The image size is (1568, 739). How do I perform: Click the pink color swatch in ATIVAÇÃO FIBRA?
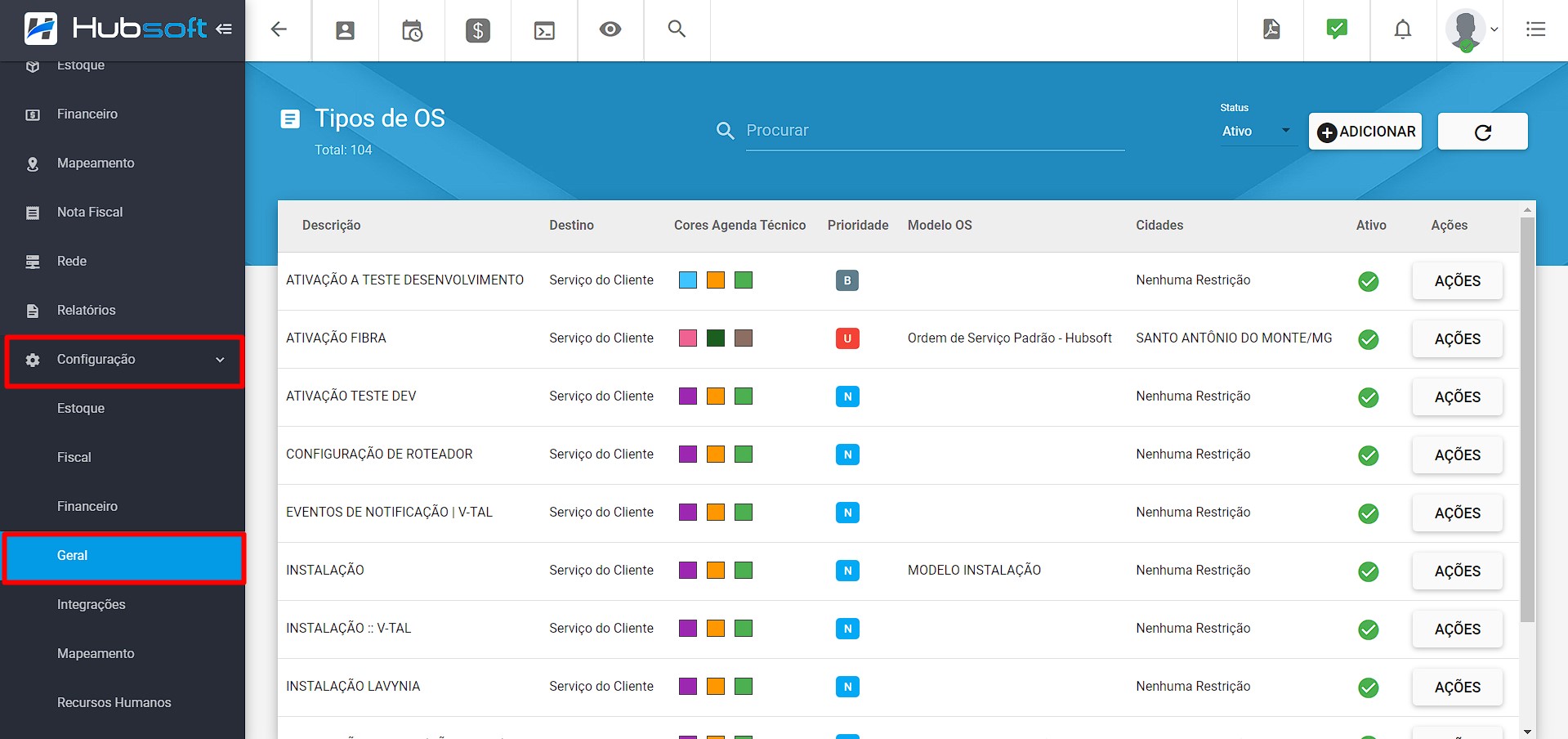(x=688, y=338)
